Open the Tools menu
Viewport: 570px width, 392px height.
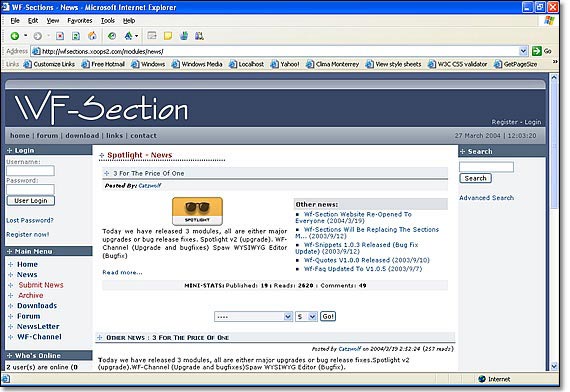tap(108, 21)
